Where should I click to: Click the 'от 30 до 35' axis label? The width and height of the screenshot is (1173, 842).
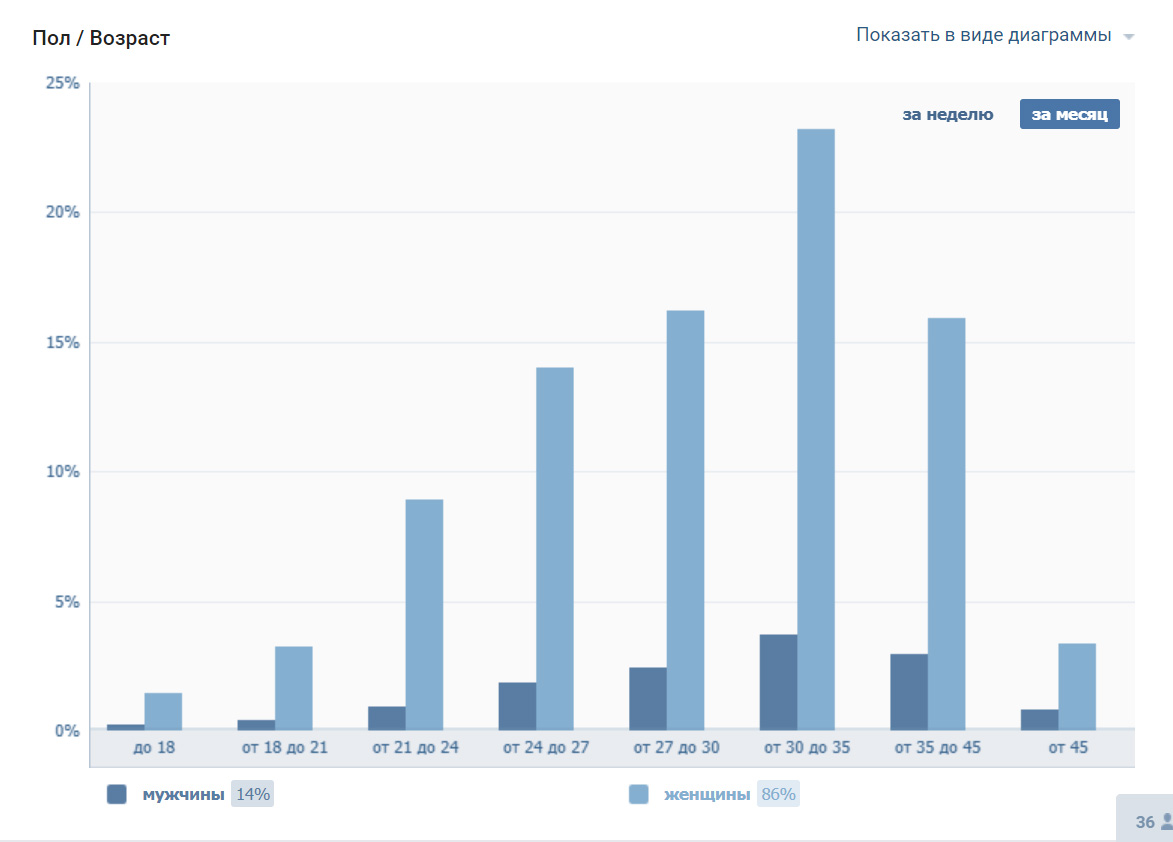(806, 747)
